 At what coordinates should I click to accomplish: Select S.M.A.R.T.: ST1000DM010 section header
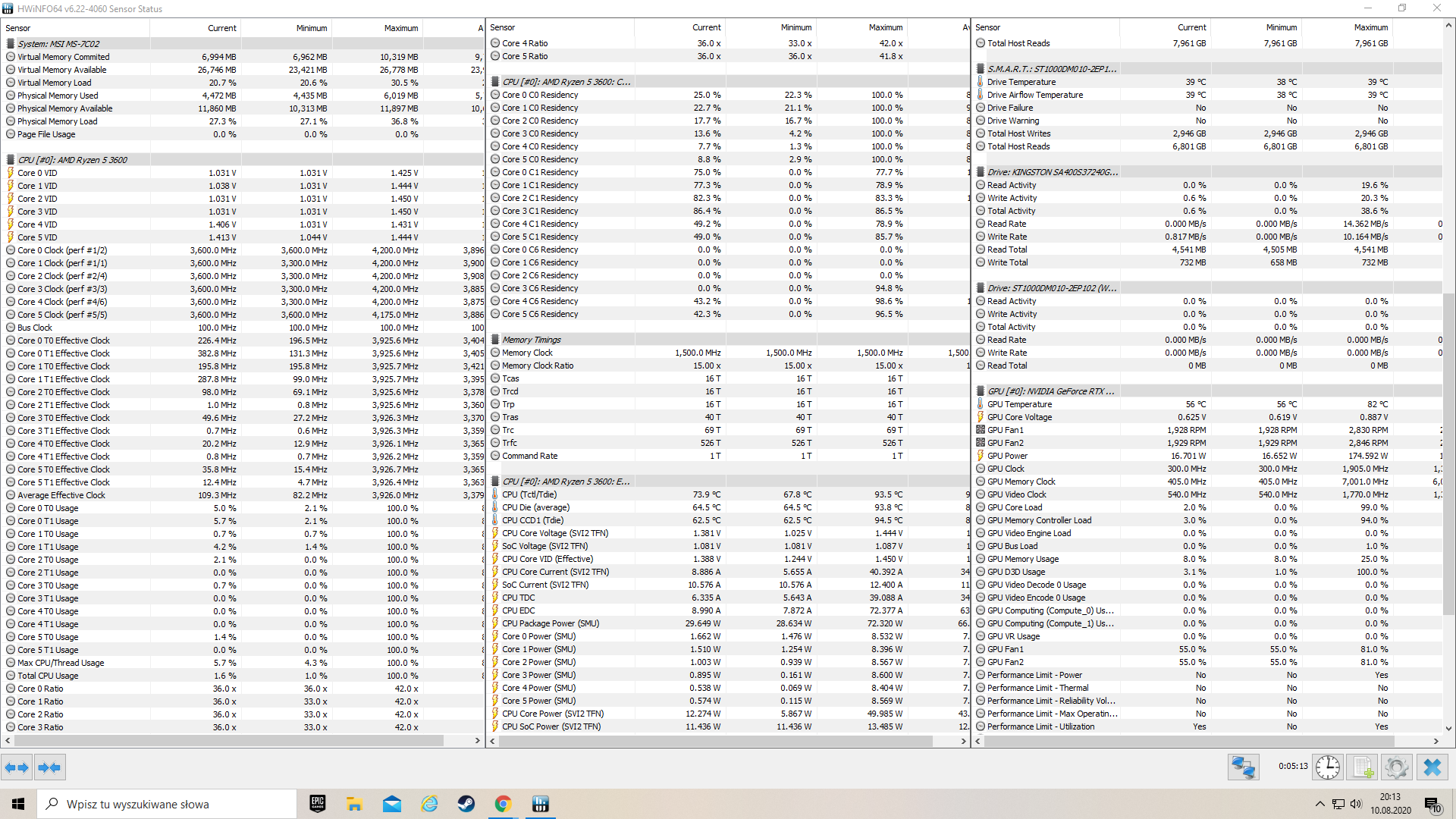point(1210,69)
